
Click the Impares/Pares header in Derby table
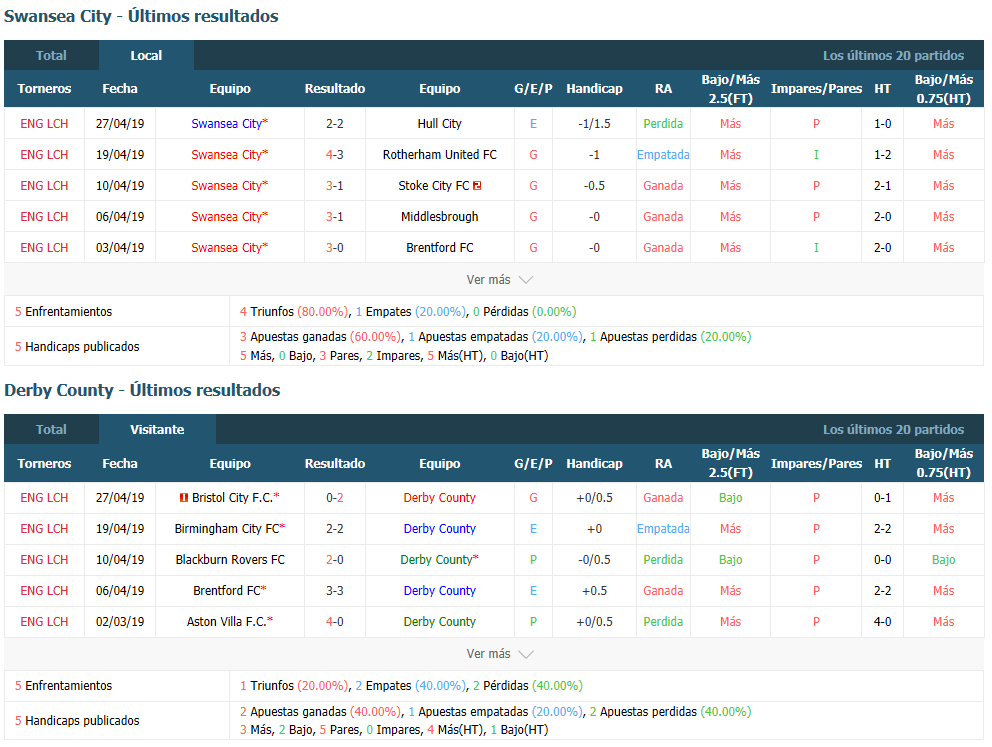pos(816,464)
